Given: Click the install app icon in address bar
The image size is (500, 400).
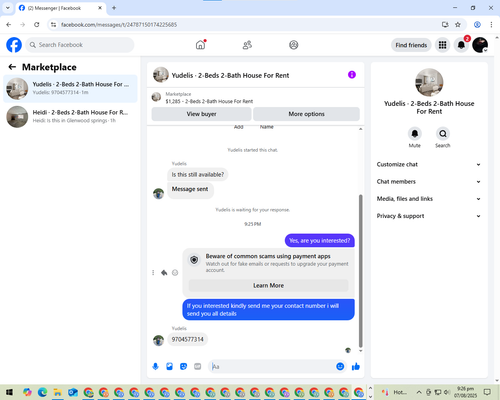Looking at the screenshot, I should tap(445, 25).
